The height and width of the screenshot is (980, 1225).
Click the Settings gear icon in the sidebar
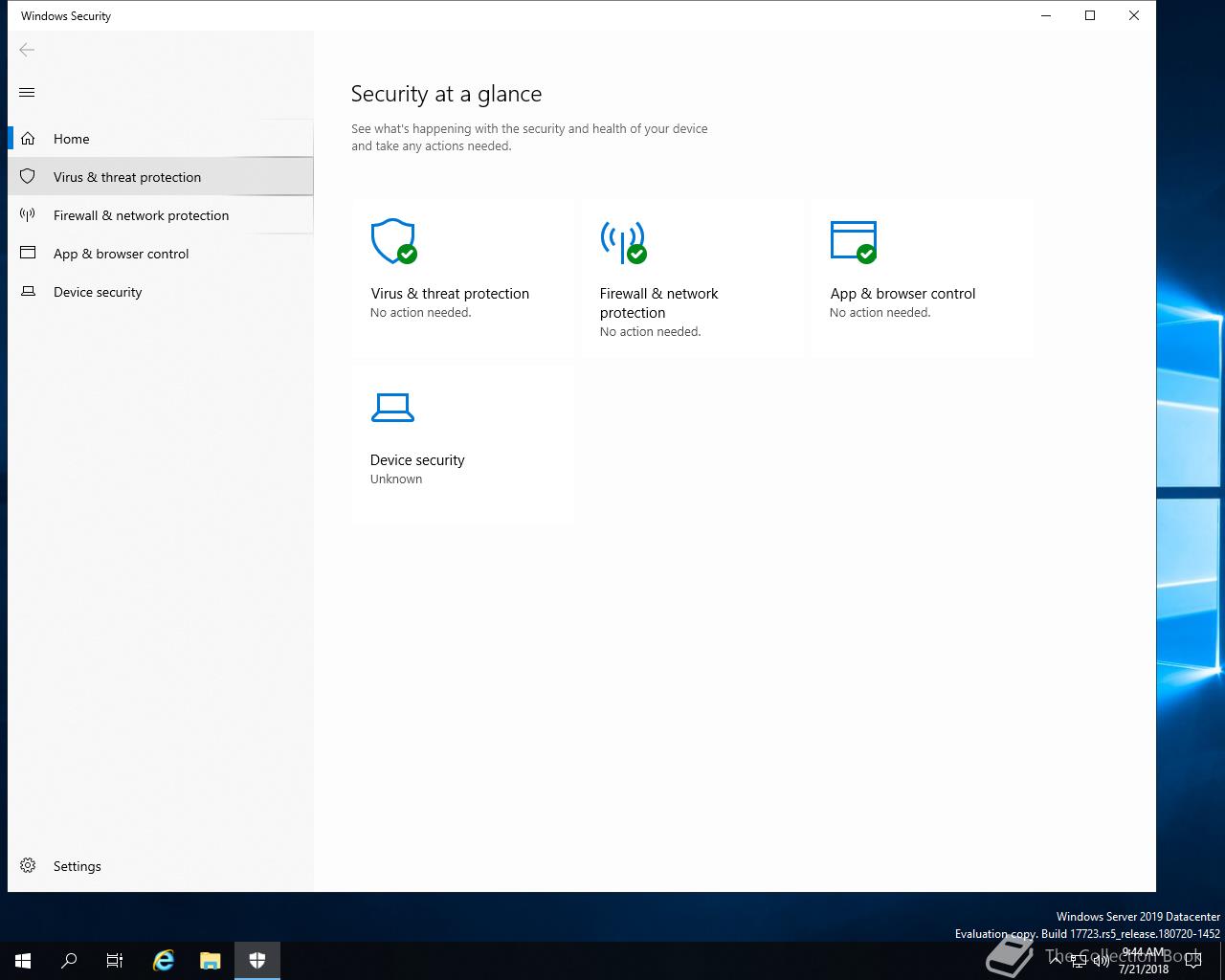[x=28, y=865]
